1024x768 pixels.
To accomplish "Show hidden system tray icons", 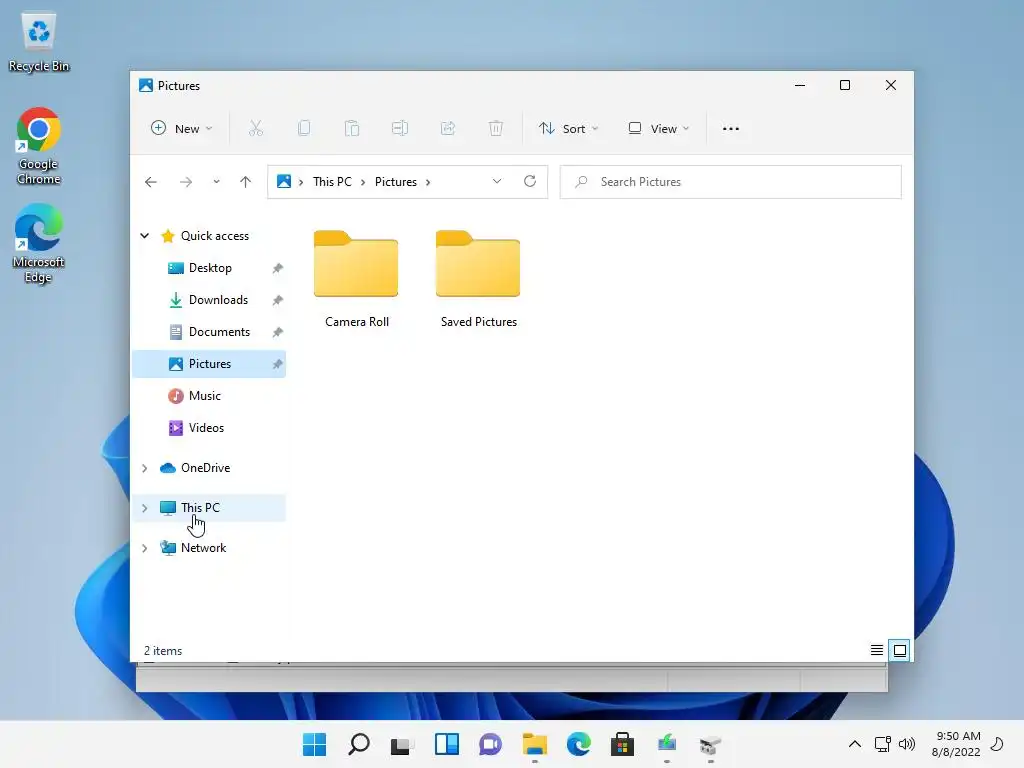I will click(854, 744).
